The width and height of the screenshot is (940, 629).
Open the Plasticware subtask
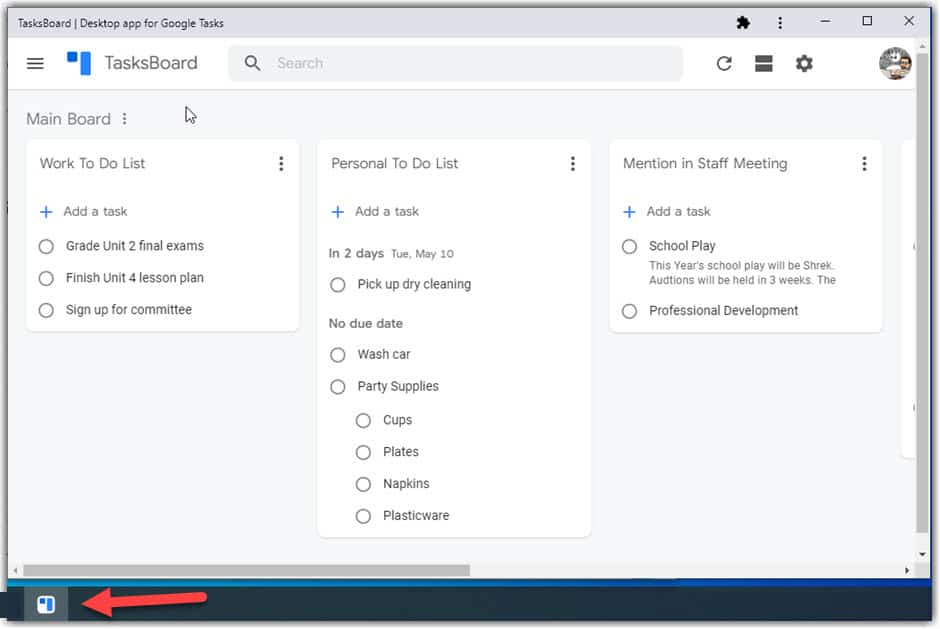click(x=416, y=515)
